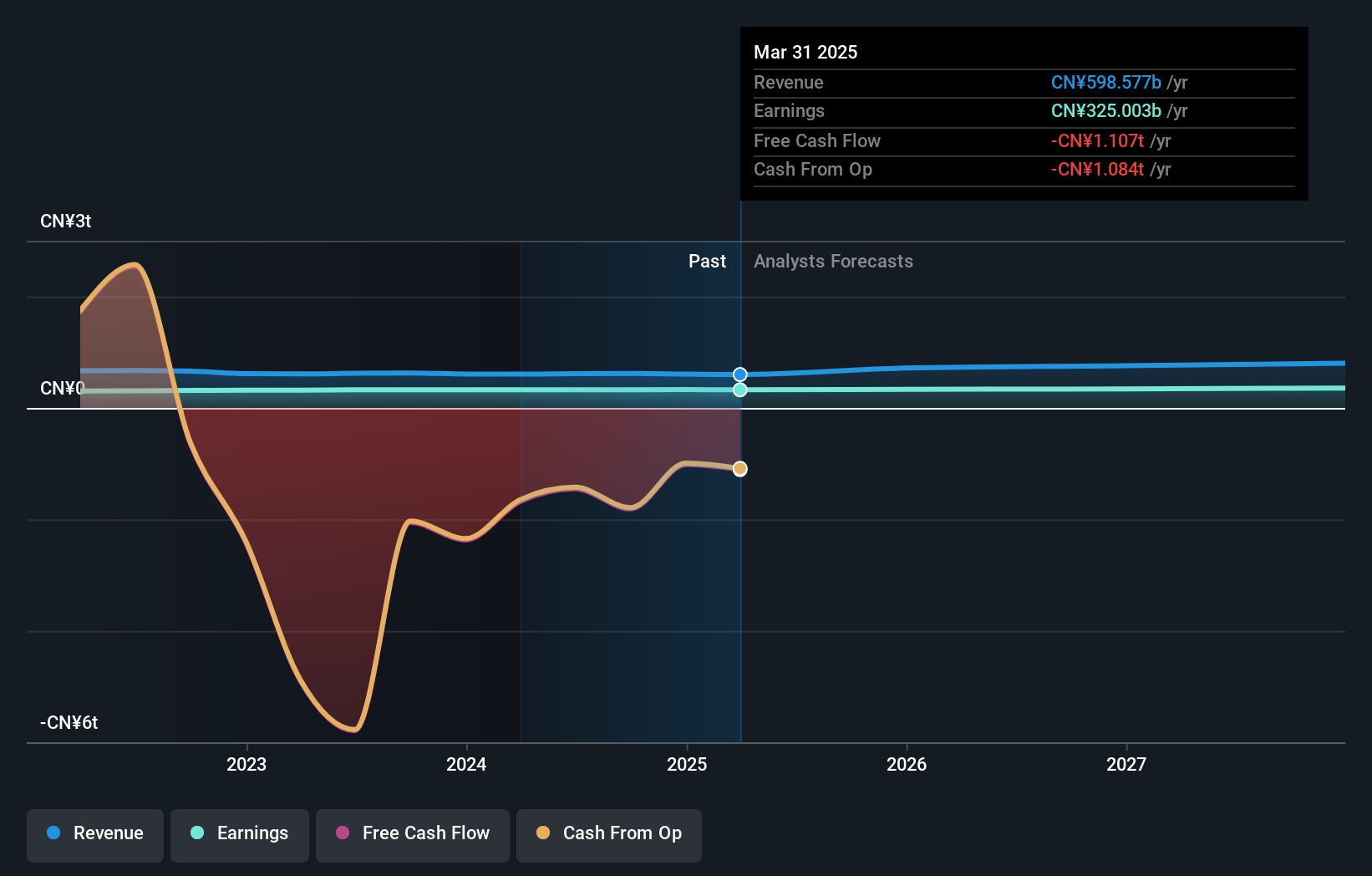
Task: Select the blue Revenue data point marker
Action: pos(740,374)
